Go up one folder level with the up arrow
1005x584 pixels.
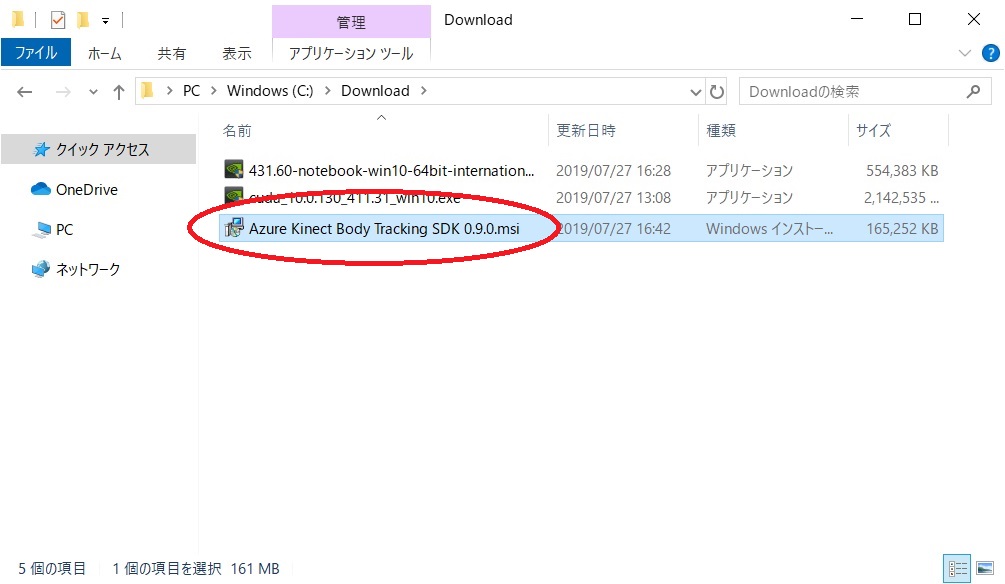point(119,92)
